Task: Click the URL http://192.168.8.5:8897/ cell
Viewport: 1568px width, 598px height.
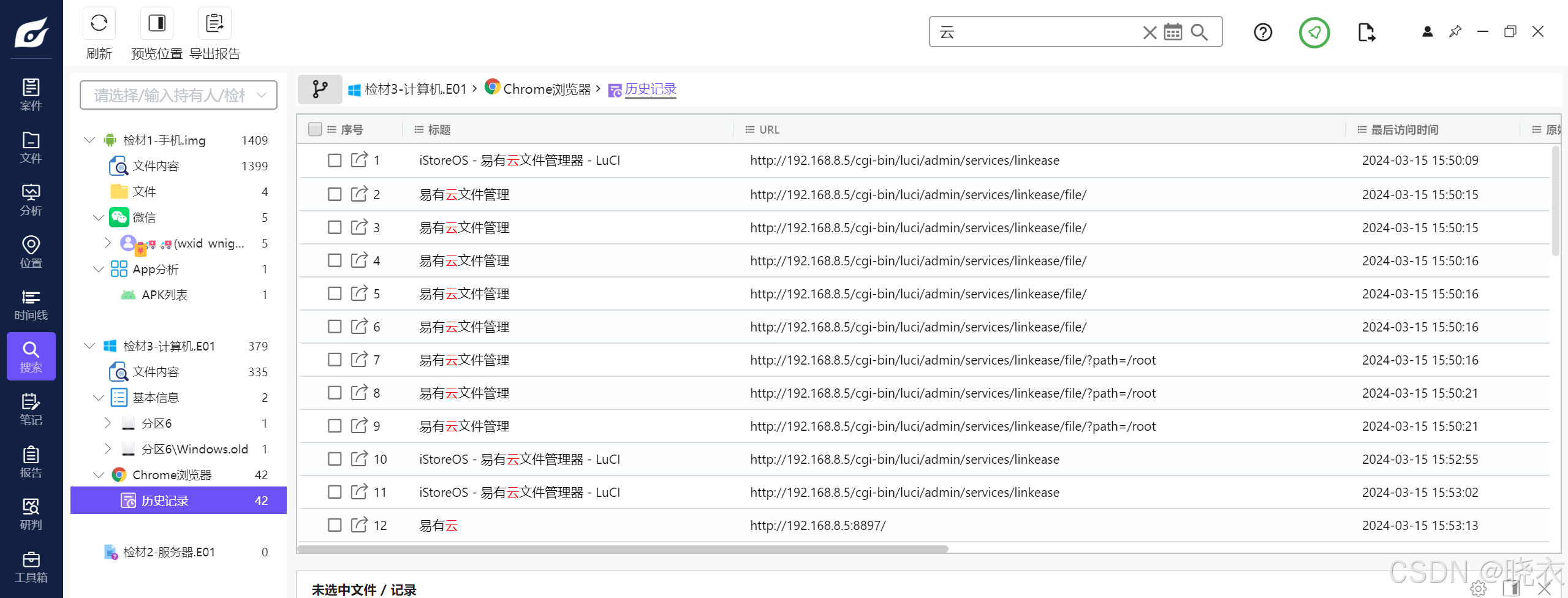Action: pyautogui.click(x=818, y=525)
